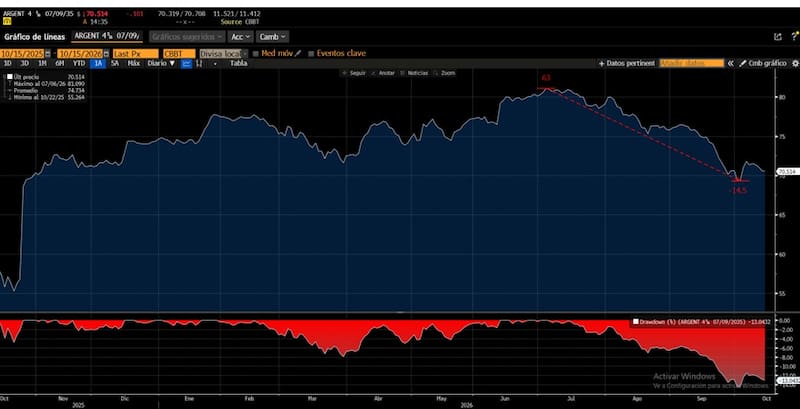
Task: Open the export chart icon
Action: point(778,37)
